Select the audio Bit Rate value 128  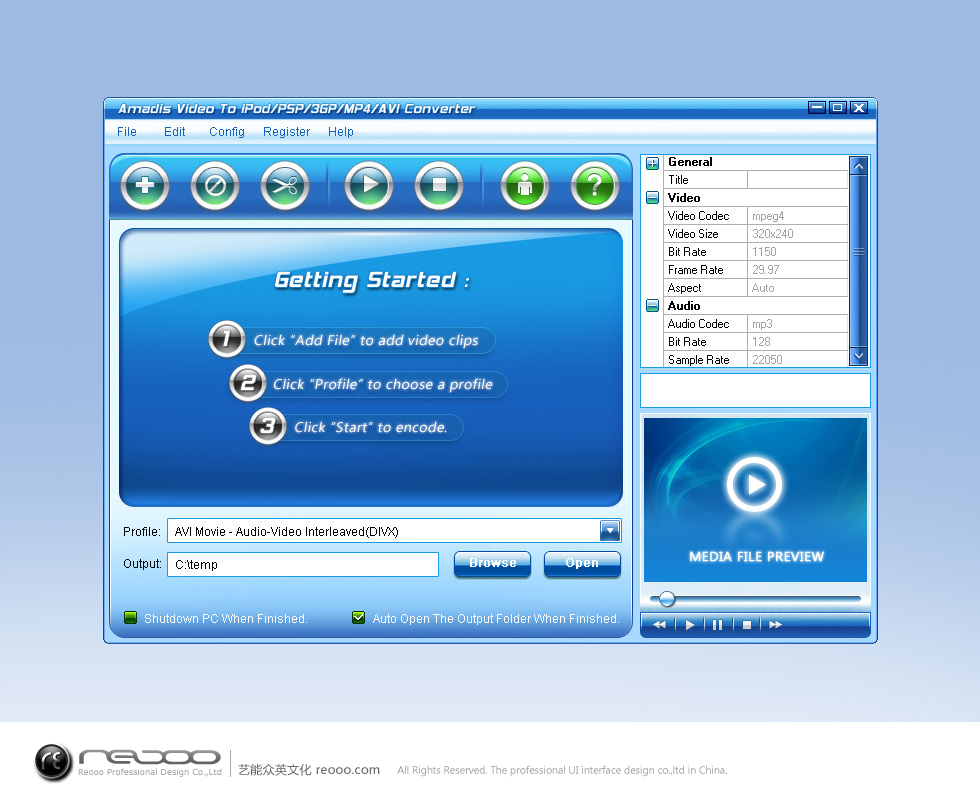pos(761,342)
